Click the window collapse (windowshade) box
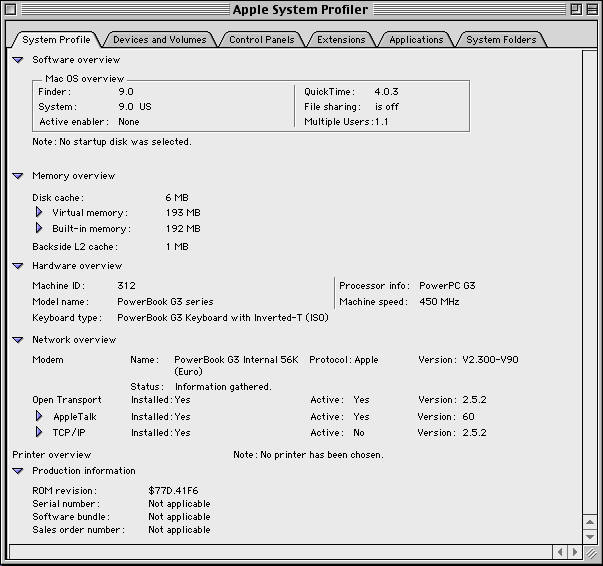This screenshot has height=566, width=603. pyautogui.click(x=592, y=9)
